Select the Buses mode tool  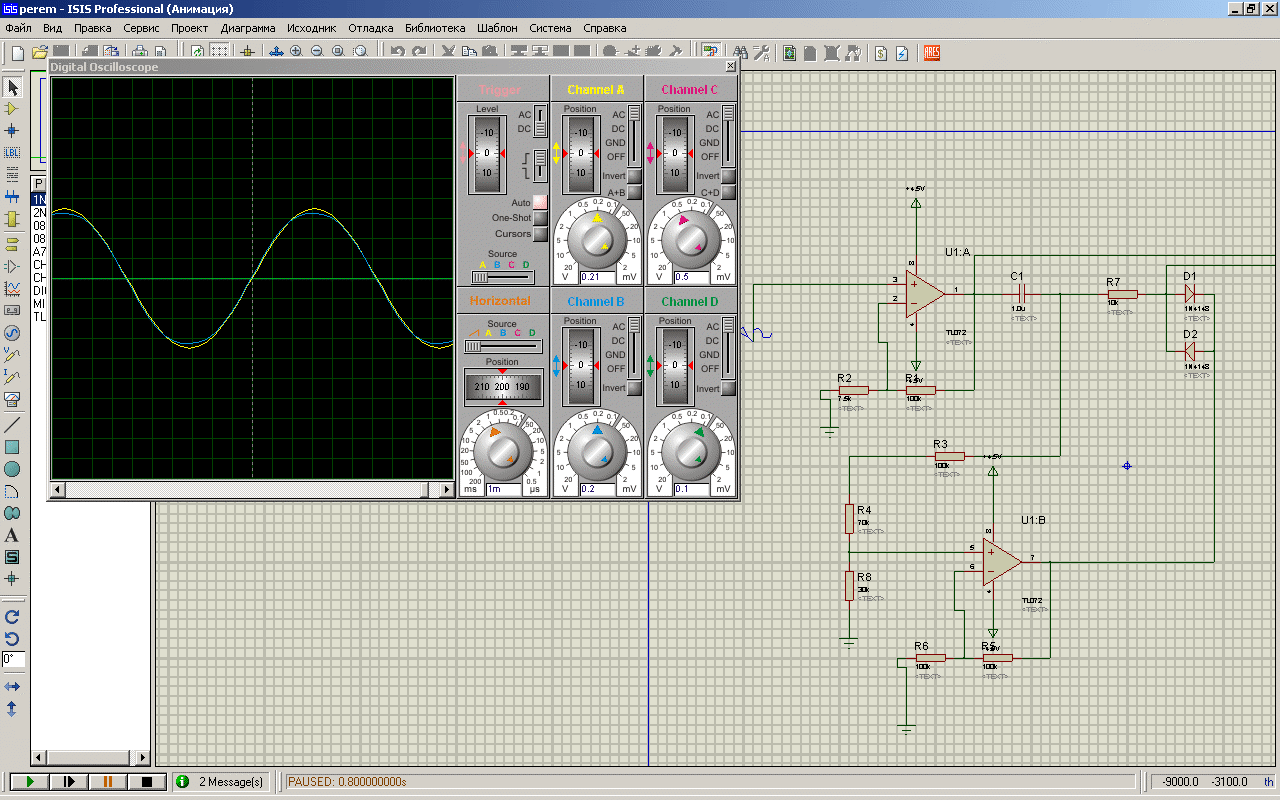(x=12, y=196)
